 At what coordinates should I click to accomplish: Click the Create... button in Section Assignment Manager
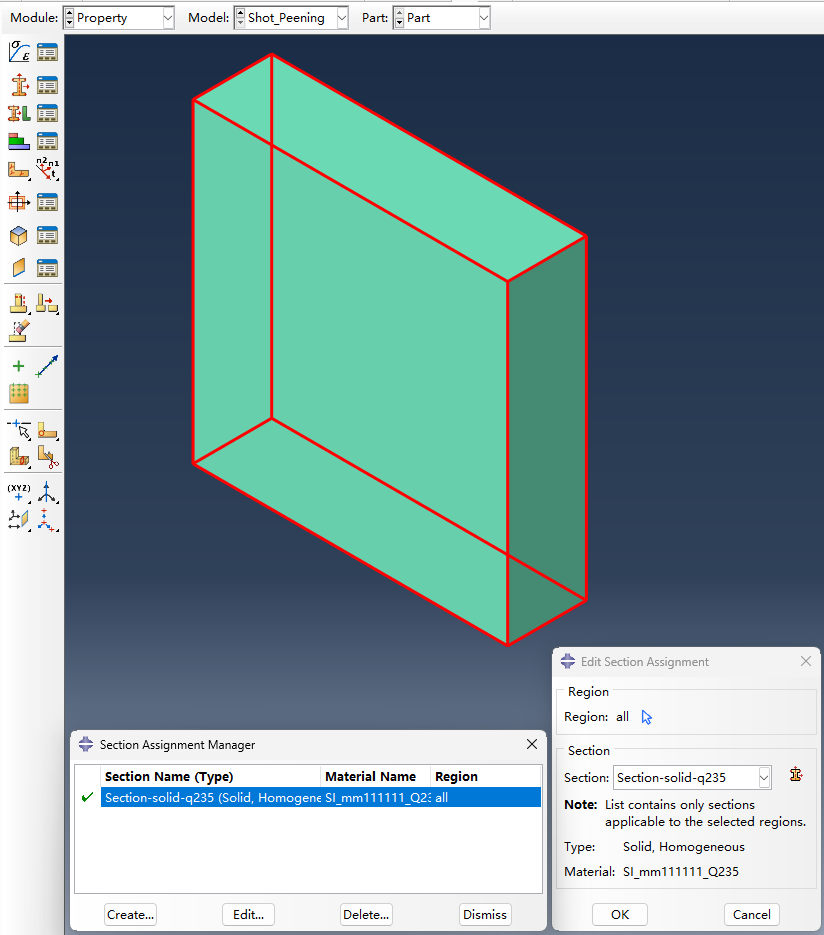(131, 914)
